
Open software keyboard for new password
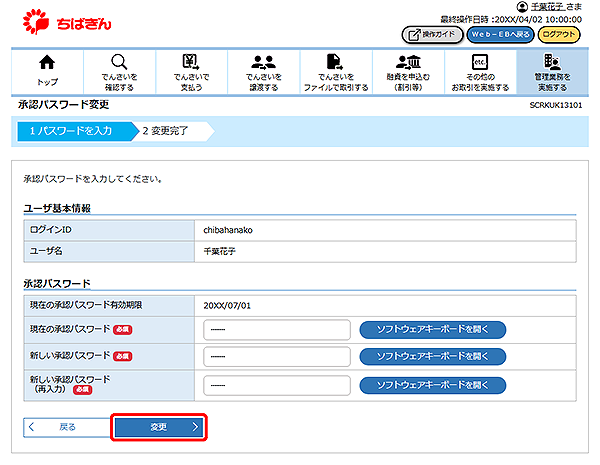(433, 356)
